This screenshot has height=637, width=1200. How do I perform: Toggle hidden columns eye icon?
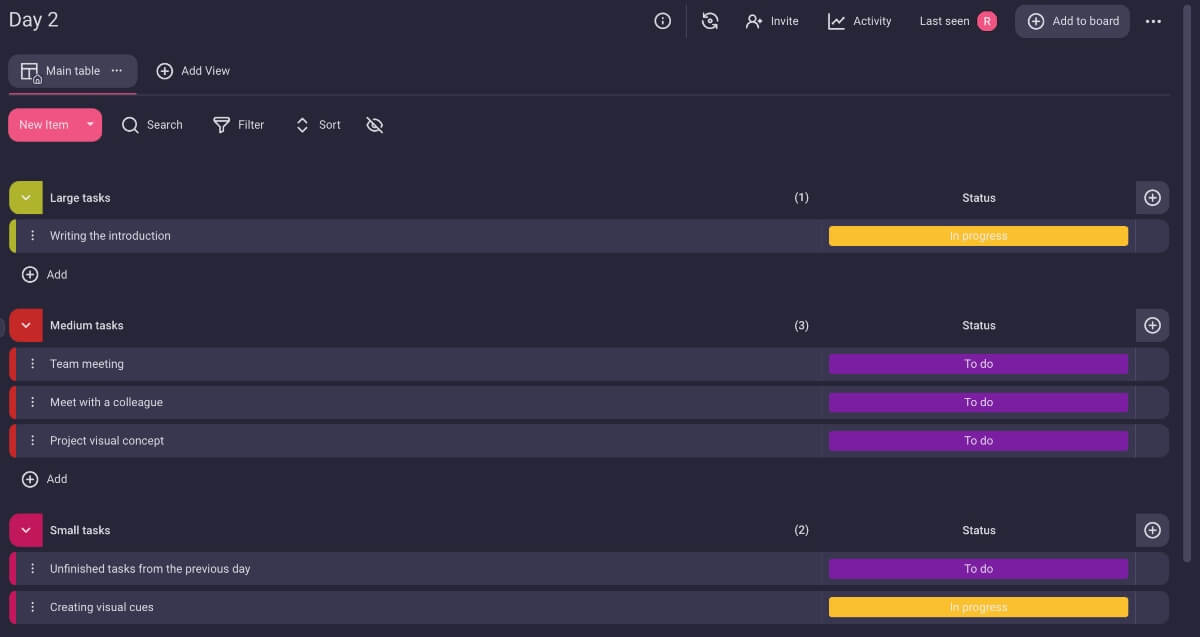375,125
